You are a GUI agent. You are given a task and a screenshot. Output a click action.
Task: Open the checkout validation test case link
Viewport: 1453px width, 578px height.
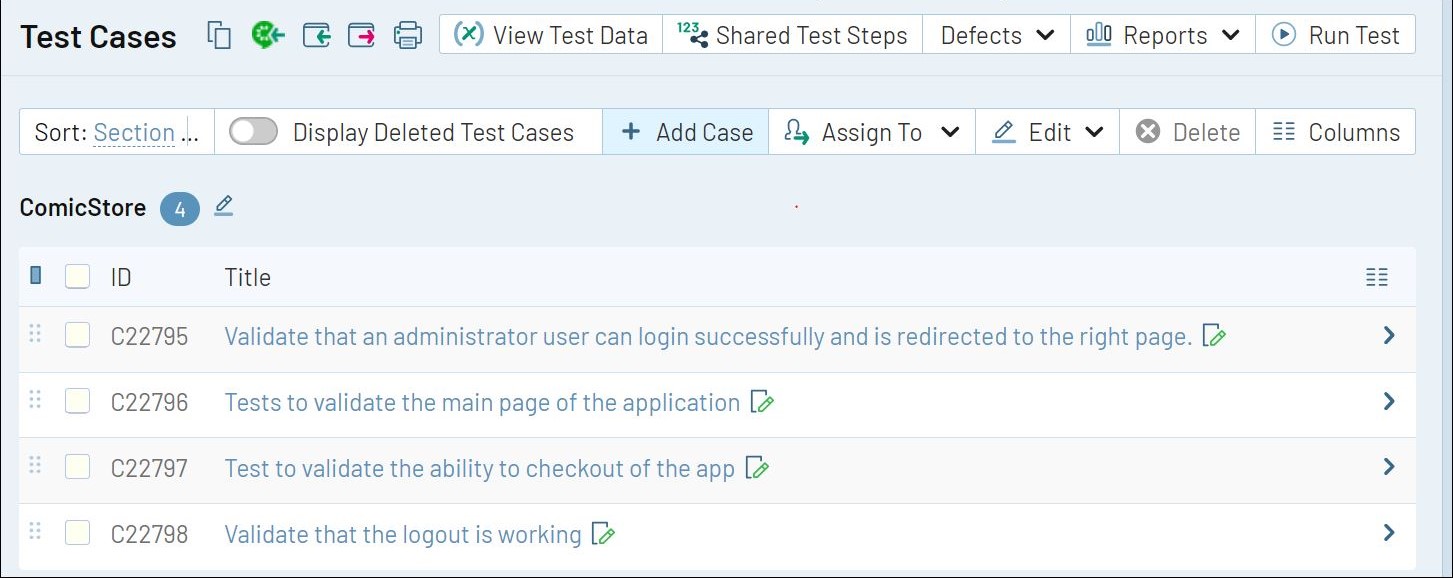click(x=479, y=468)
